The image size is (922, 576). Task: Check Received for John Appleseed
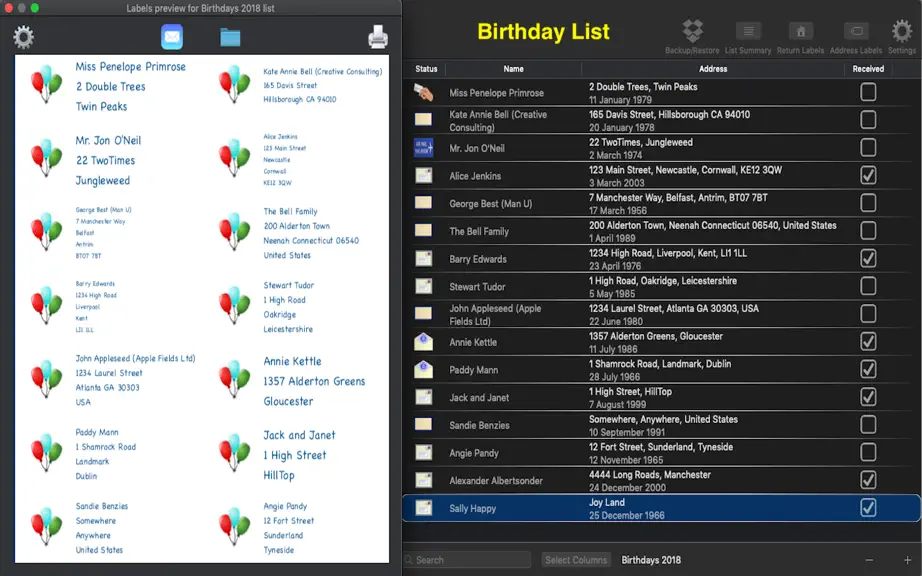pos(868,313)
